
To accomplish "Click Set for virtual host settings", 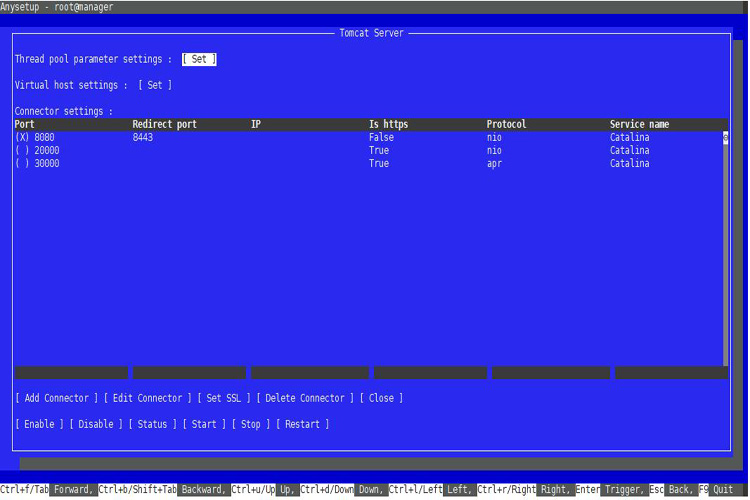I will [x=155, y=85].
